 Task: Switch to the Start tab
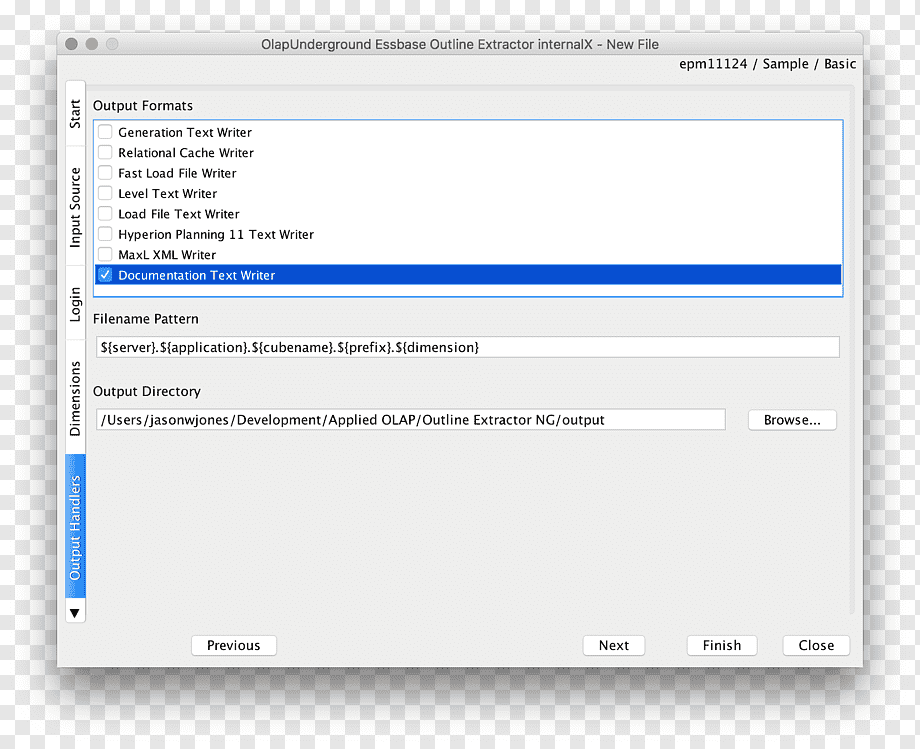75,114
